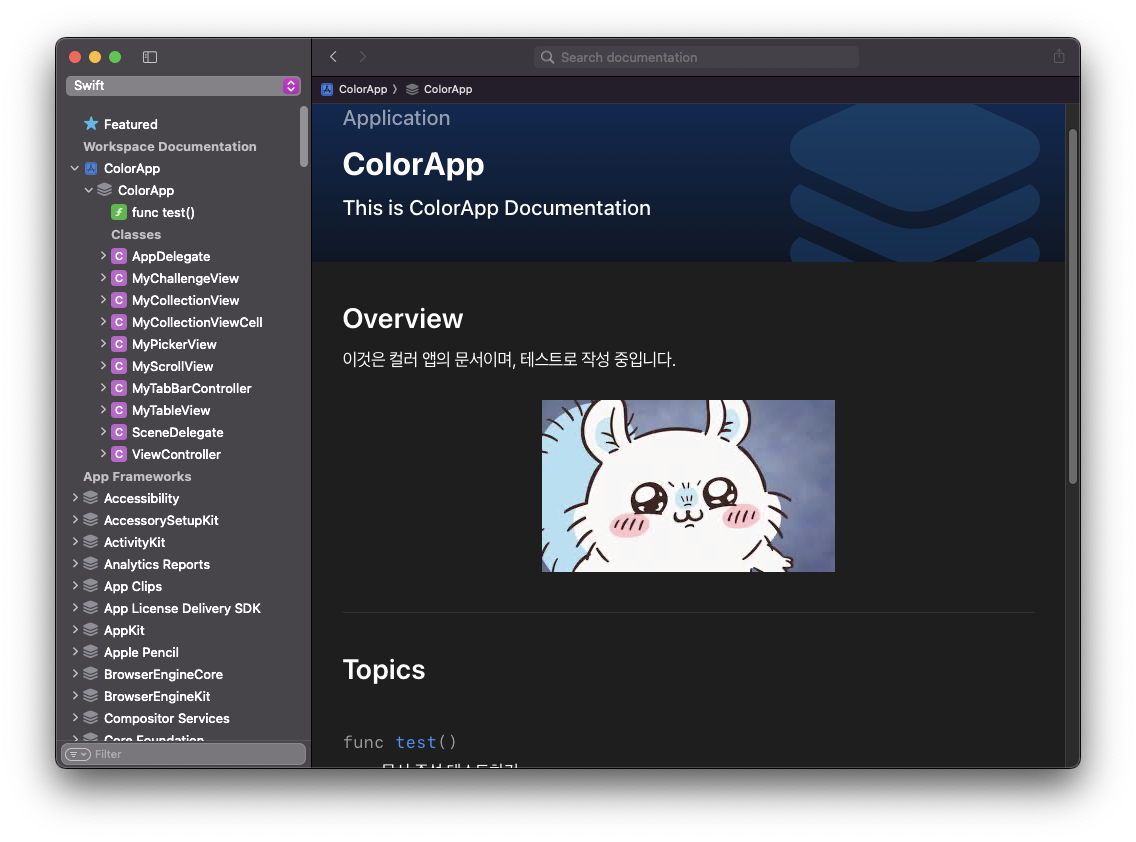The height and width of the screenshot is (842, 1136).
Task: Click the AppDelegate class icon
Action: [x=119, y=257]
